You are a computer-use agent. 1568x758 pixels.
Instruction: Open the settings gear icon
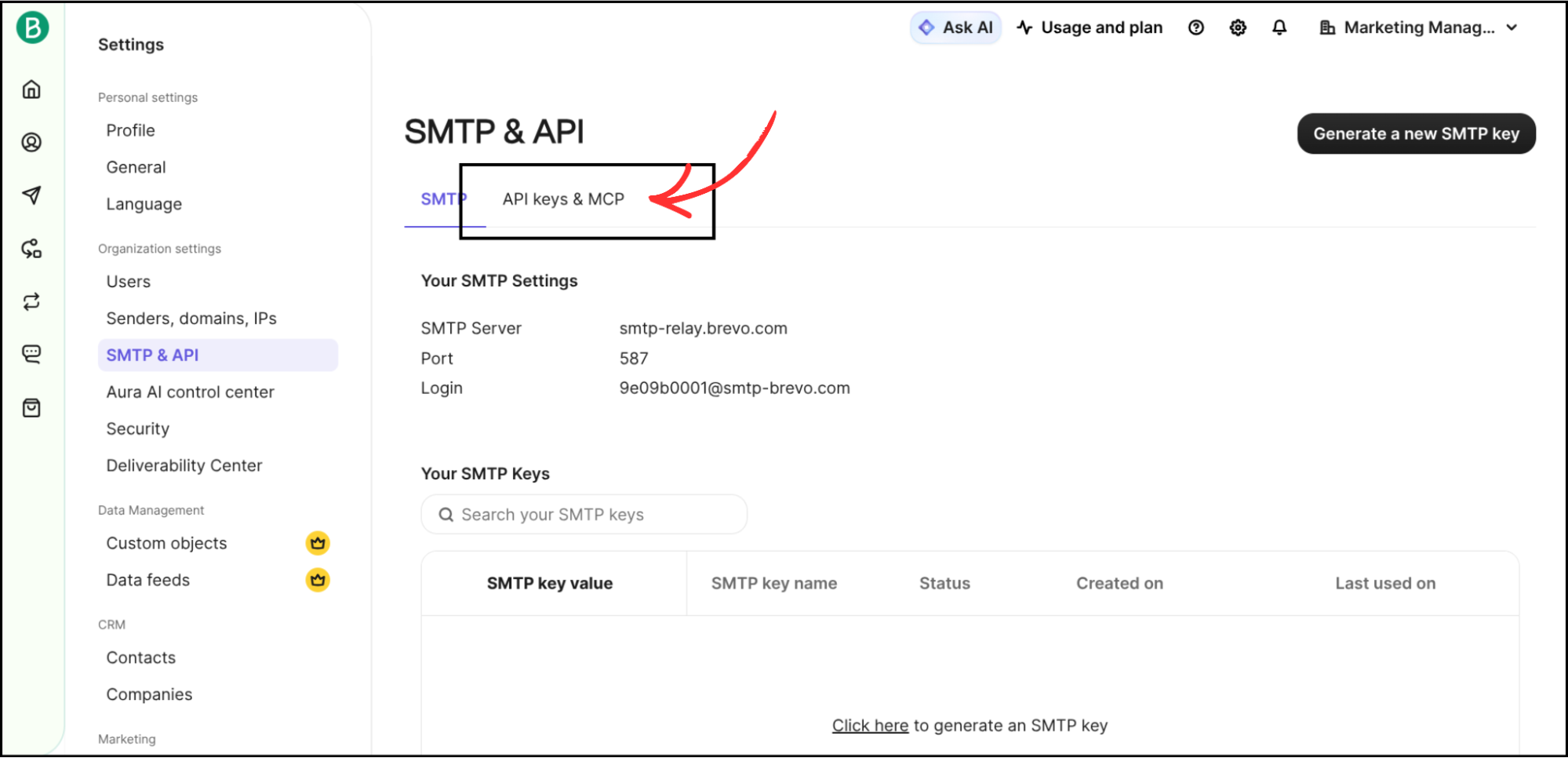[x=1237, y=27]
